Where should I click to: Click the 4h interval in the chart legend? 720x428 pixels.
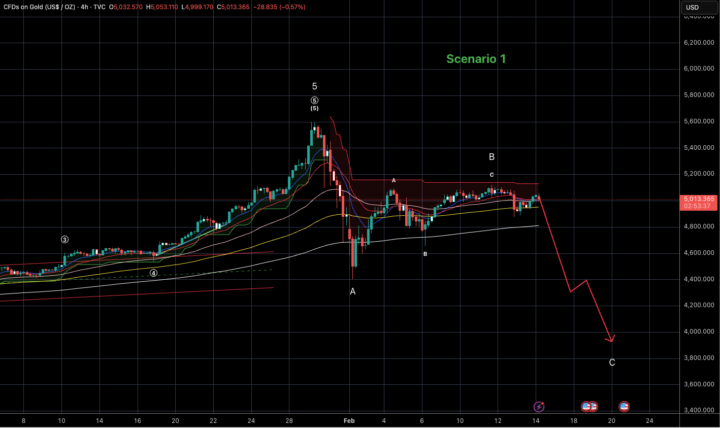pos(85,7)
